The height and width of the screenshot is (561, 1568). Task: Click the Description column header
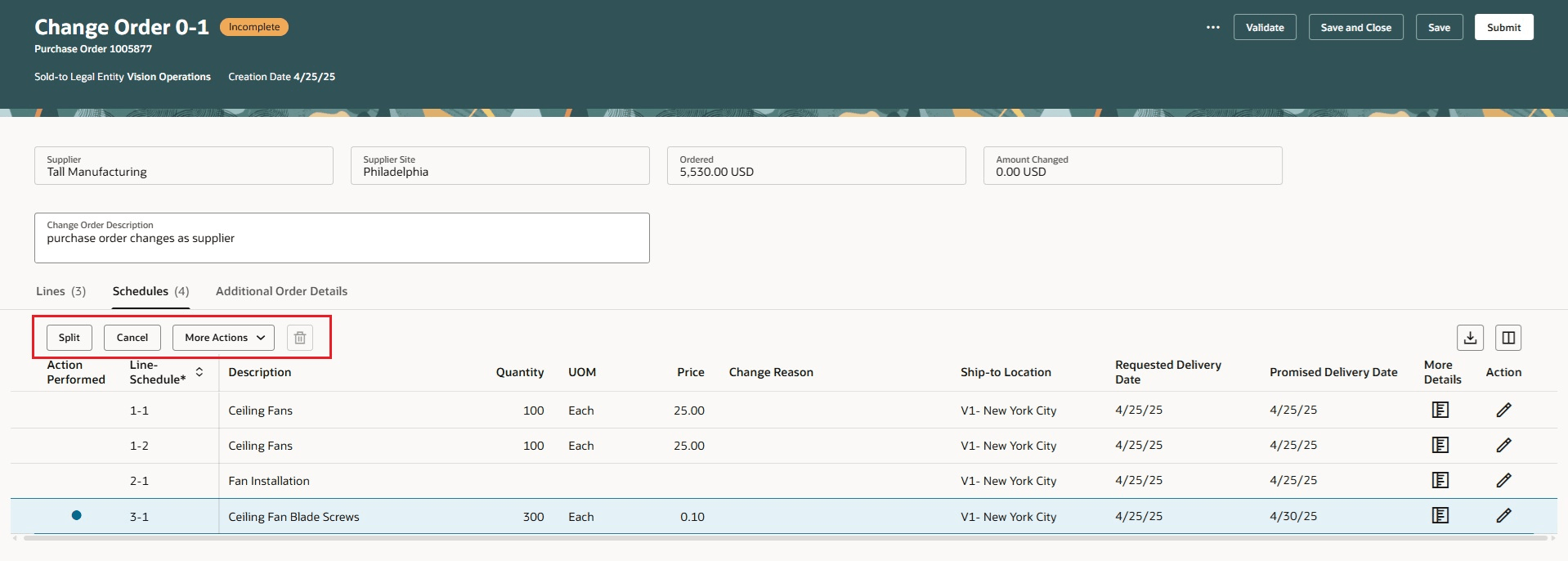259,372
